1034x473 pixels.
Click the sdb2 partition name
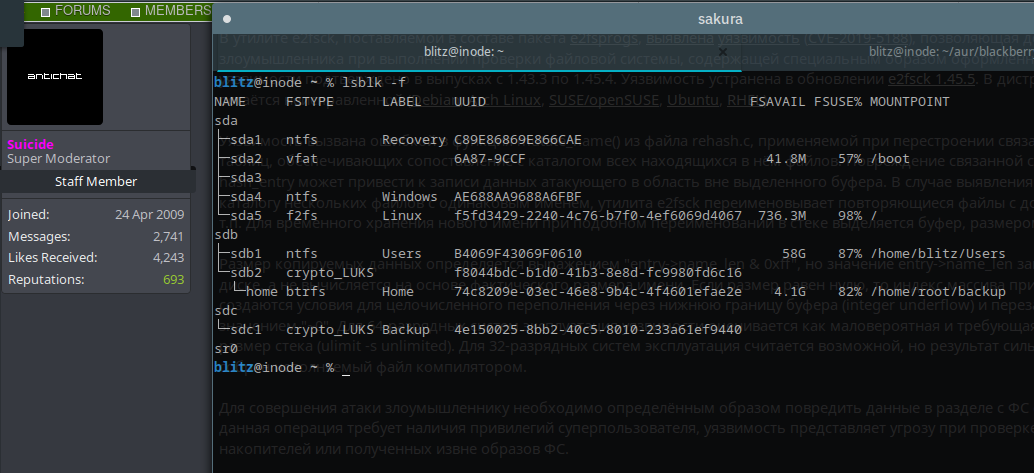tap(246, 272)
